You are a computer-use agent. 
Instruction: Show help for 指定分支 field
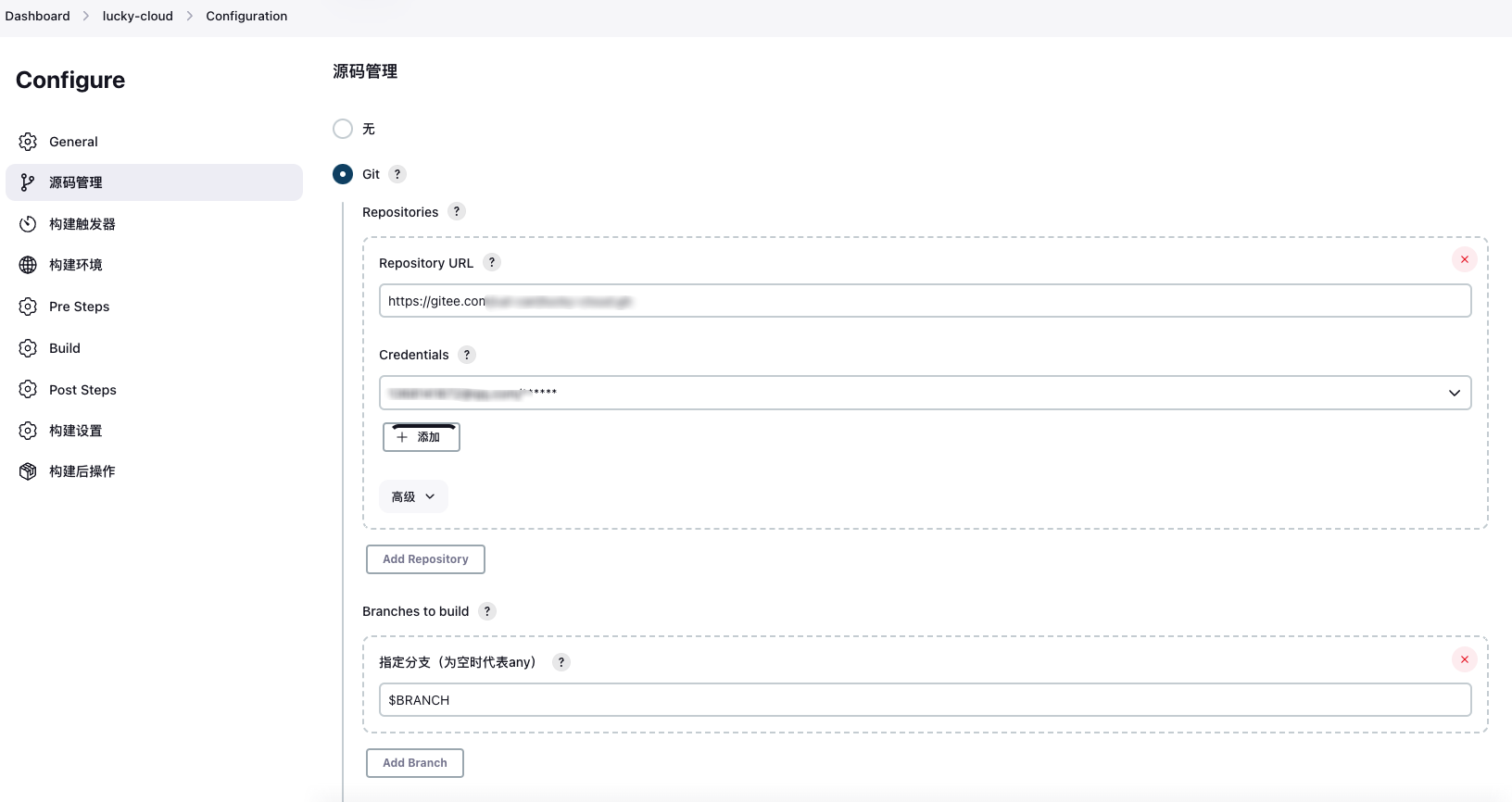coord(561,662)
